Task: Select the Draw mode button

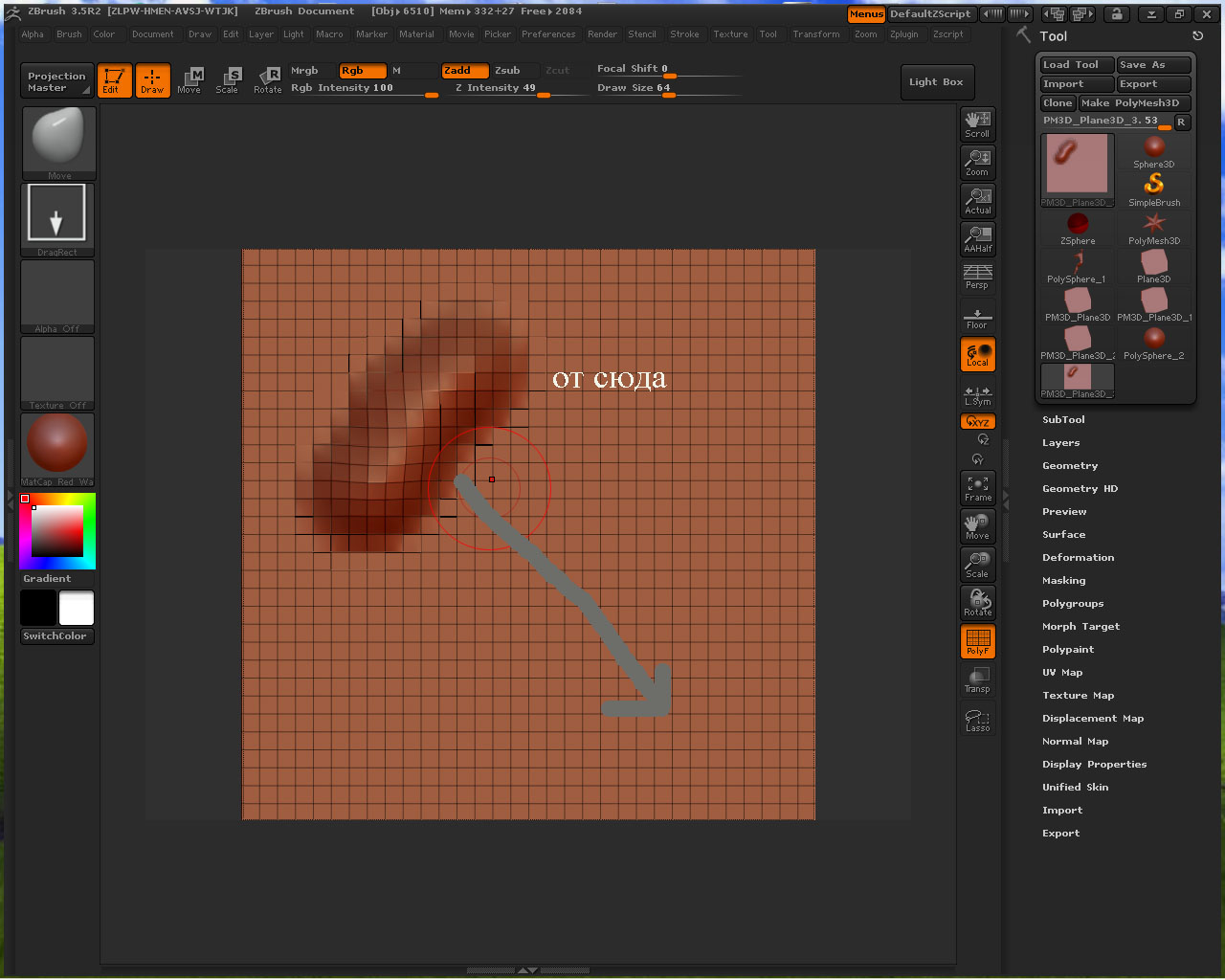Action: pyautogui.click(x=152, y=80)
